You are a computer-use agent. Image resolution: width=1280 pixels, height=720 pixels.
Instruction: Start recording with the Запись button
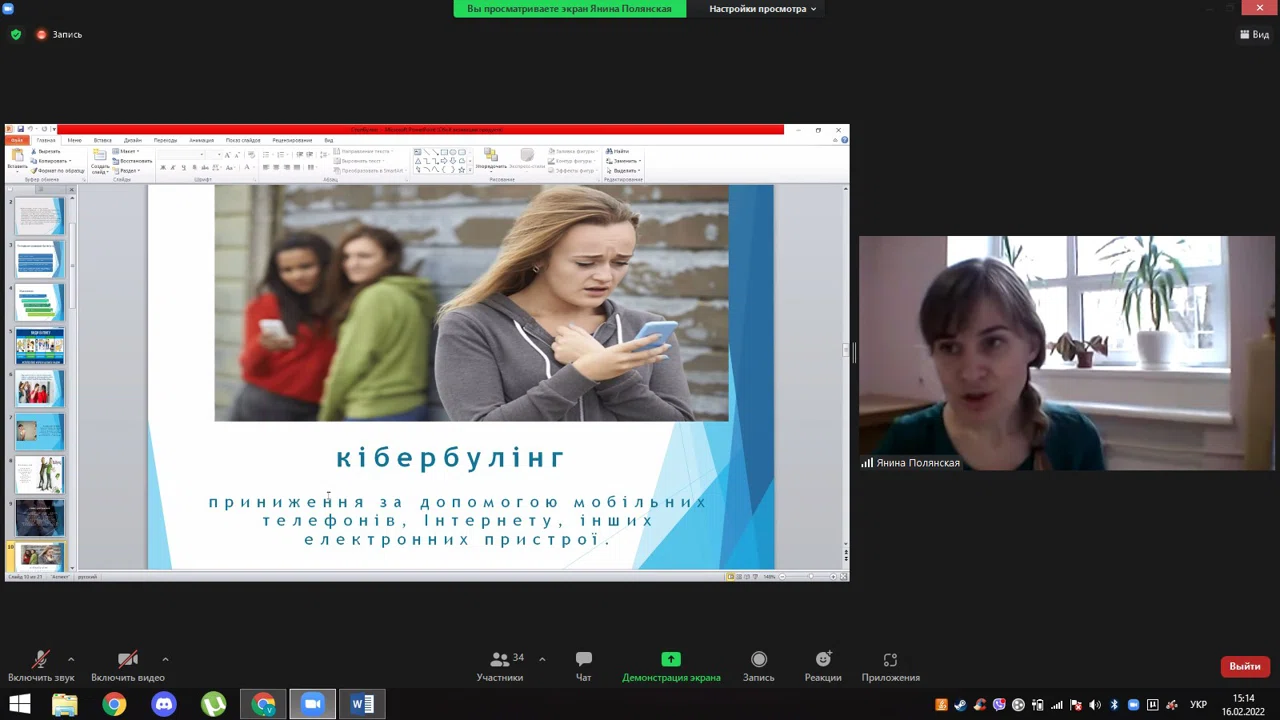pos(758,666)
